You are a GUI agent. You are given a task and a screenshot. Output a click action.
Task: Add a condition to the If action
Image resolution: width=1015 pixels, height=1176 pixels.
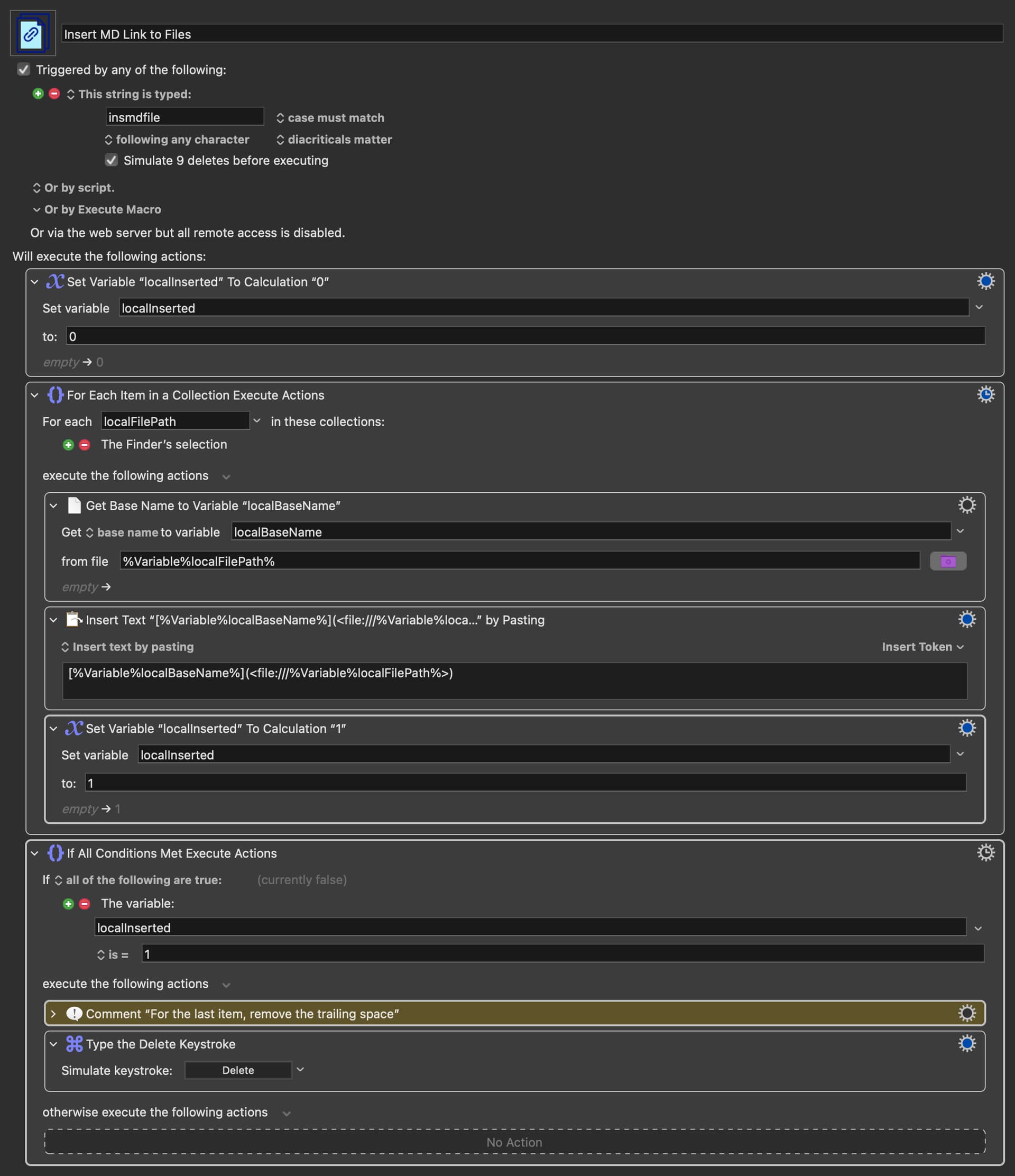[x=68, y=904]
